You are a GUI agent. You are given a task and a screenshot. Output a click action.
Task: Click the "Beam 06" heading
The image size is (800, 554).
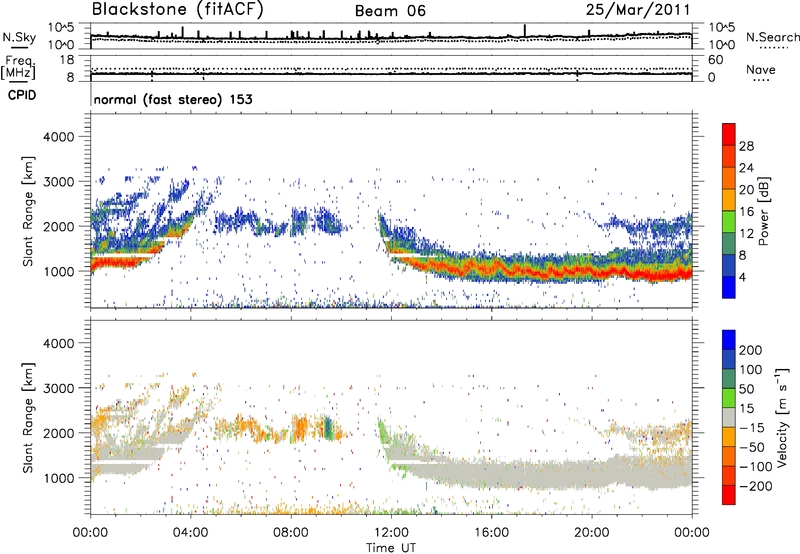coord(390,11)
